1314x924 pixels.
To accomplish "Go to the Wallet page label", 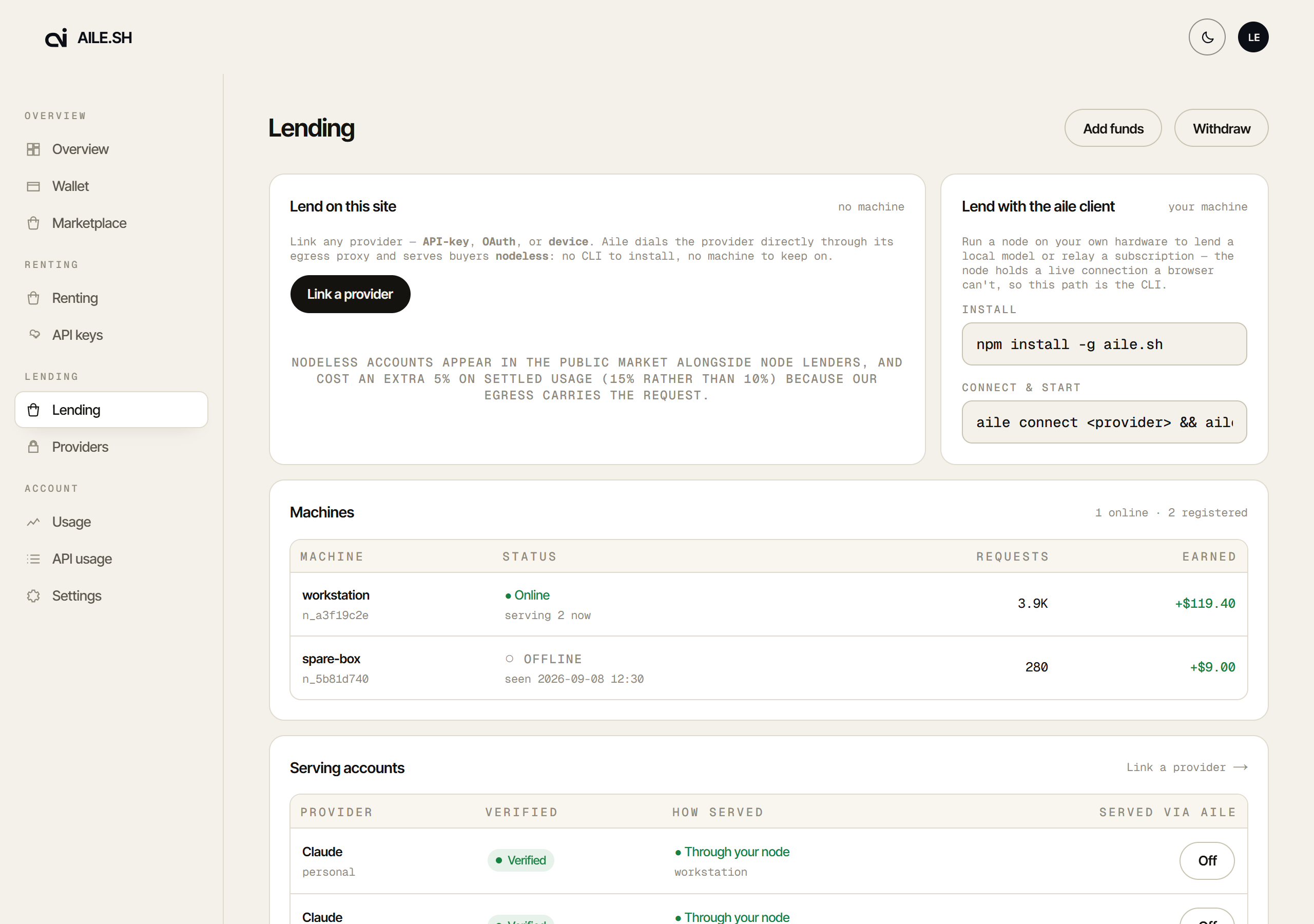I will pyautogui.click(x=70, y=186).
